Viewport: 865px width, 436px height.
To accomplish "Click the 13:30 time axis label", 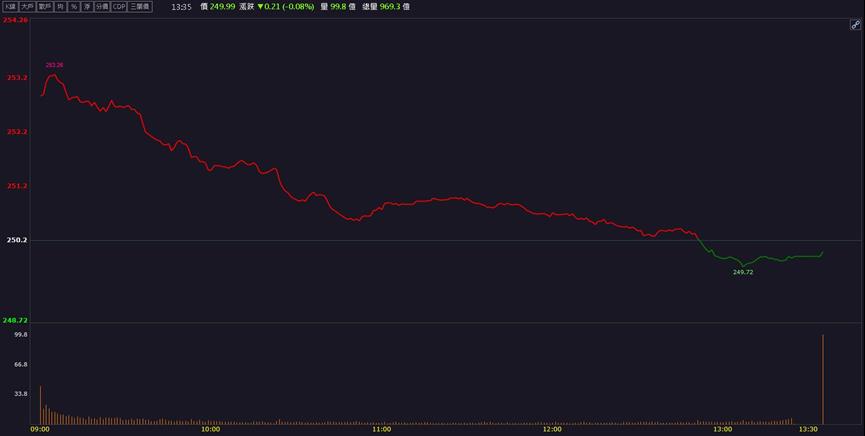I will [808, 429].
